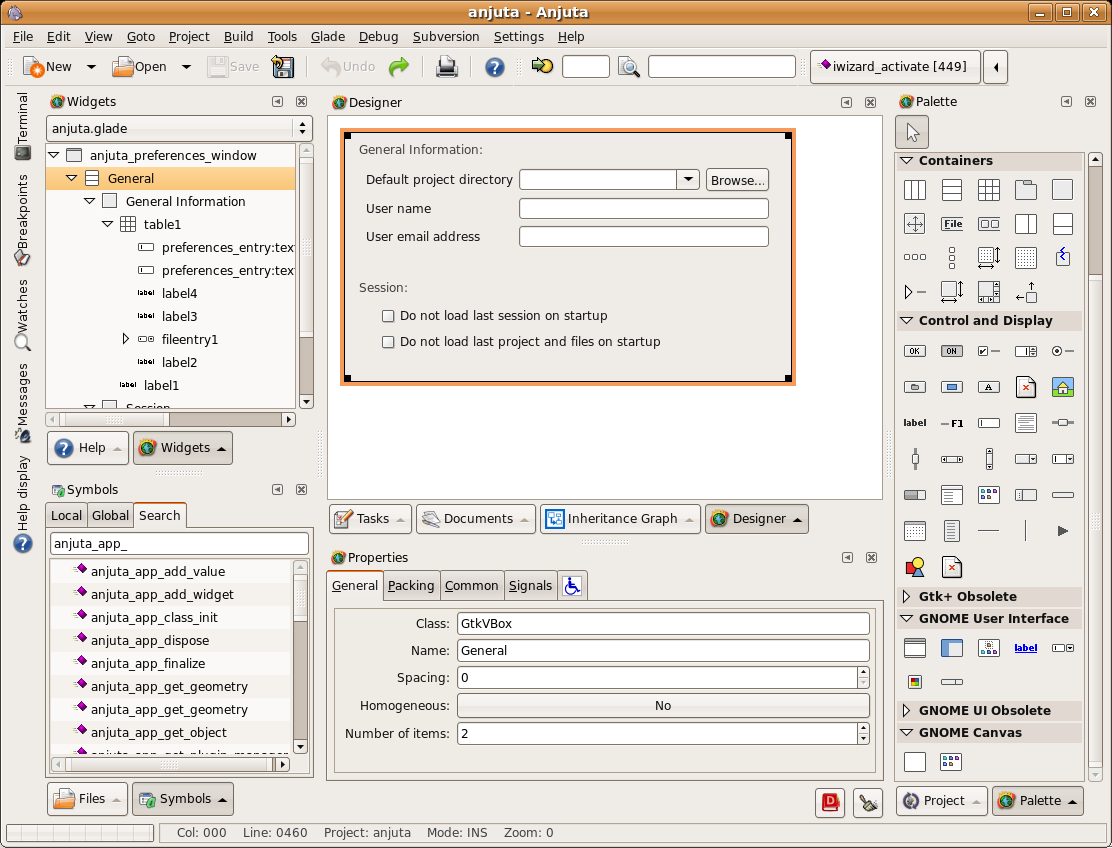Viewport: 1112px width, 848px height.
Task: Select the pointer Selector tool in Palette
Action: coord(913,131)
